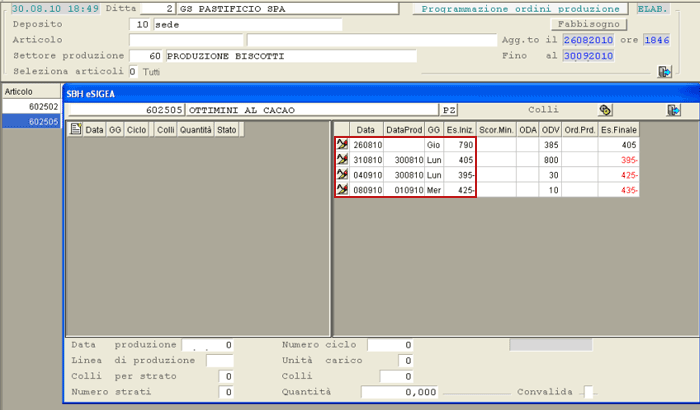The image size is (700, 410).
Task: Click the exit icon in SBH eSIGEA panel
Action: click(674, 110)
